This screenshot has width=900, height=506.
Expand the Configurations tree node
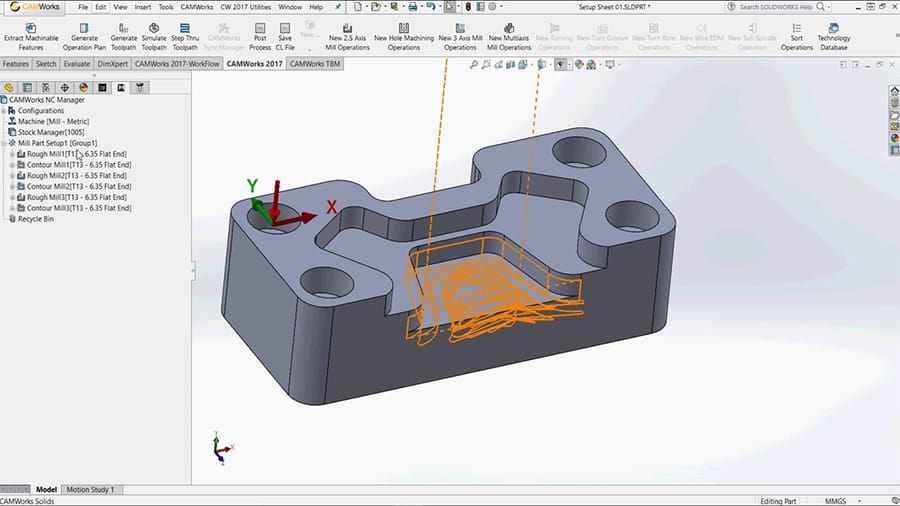(3, 111)
